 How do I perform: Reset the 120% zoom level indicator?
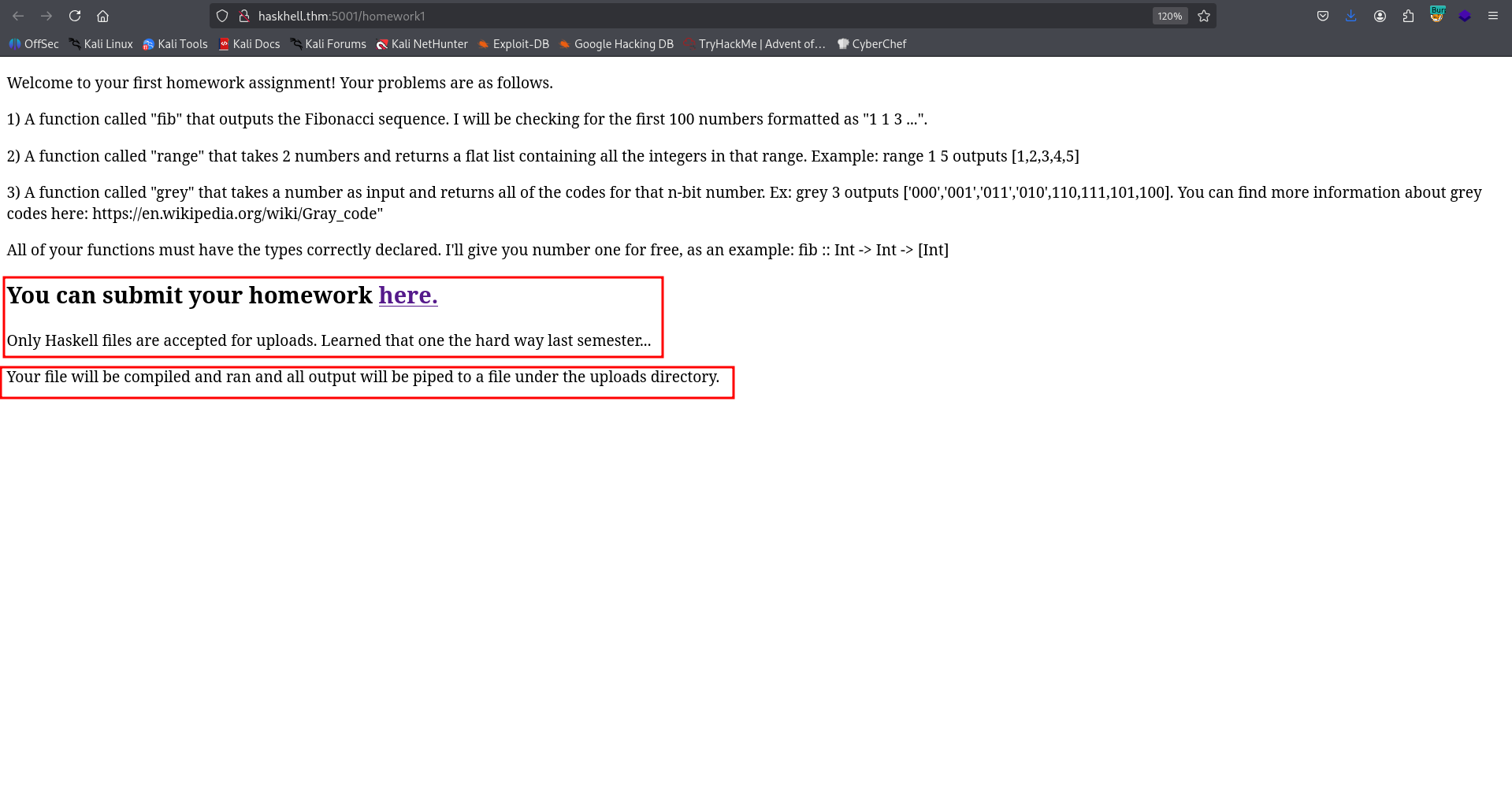pyautogui.click(x=1169, y=16)
